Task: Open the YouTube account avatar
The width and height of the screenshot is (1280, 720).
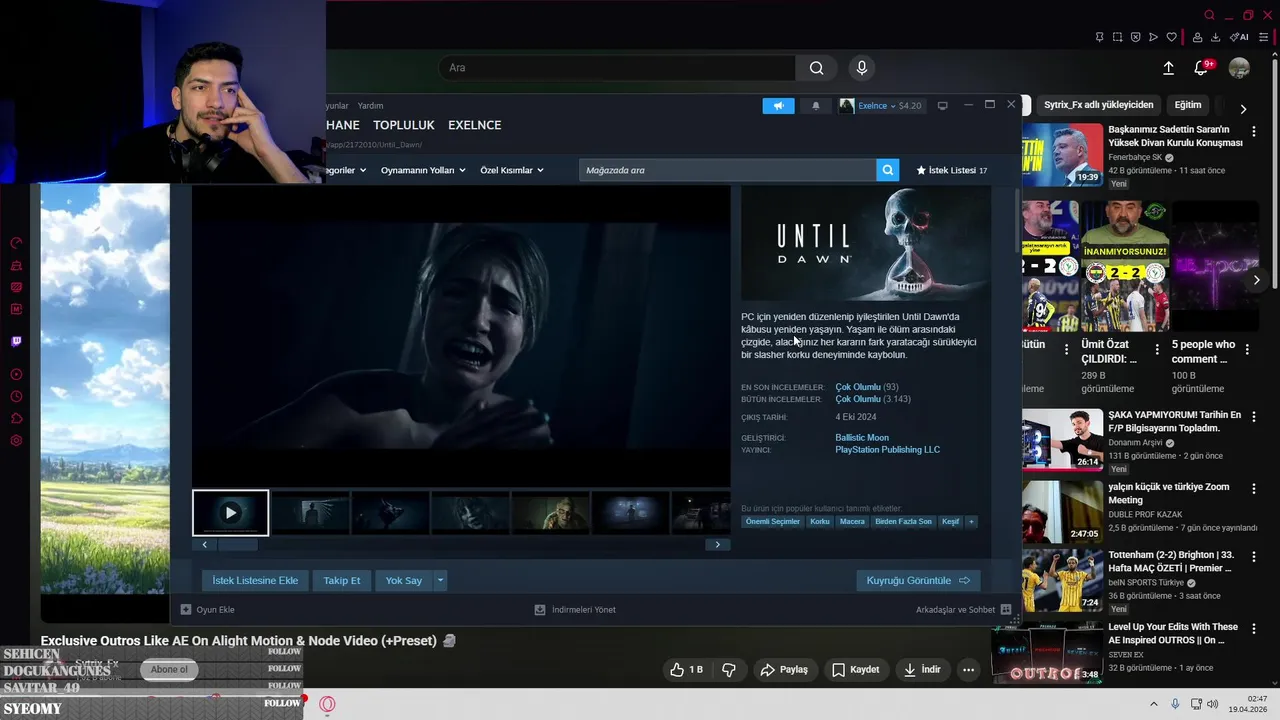Action: tap(1239, 68)
